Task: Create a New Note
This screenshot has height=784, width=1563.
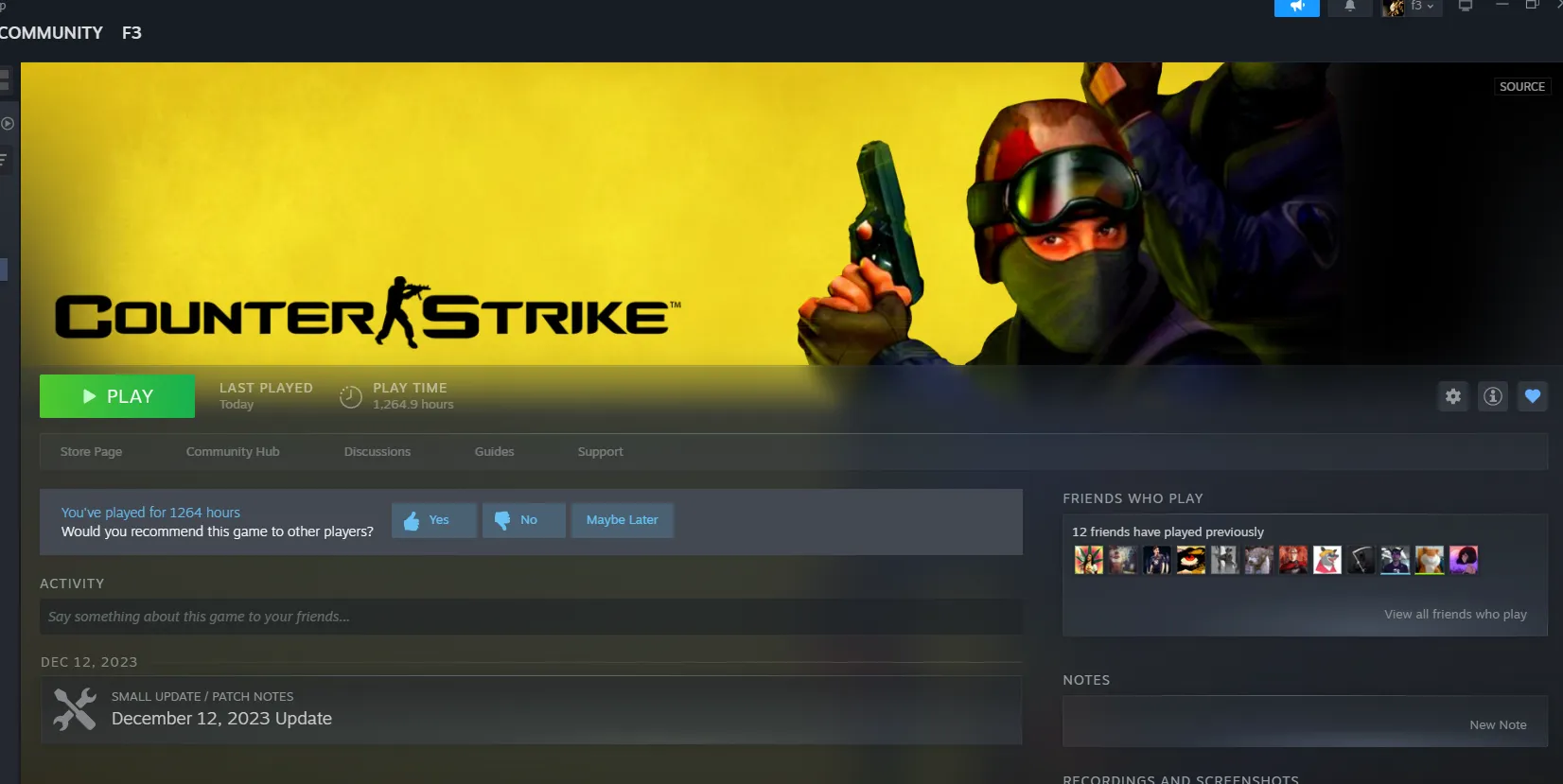Action: [x=1498, y=725]
